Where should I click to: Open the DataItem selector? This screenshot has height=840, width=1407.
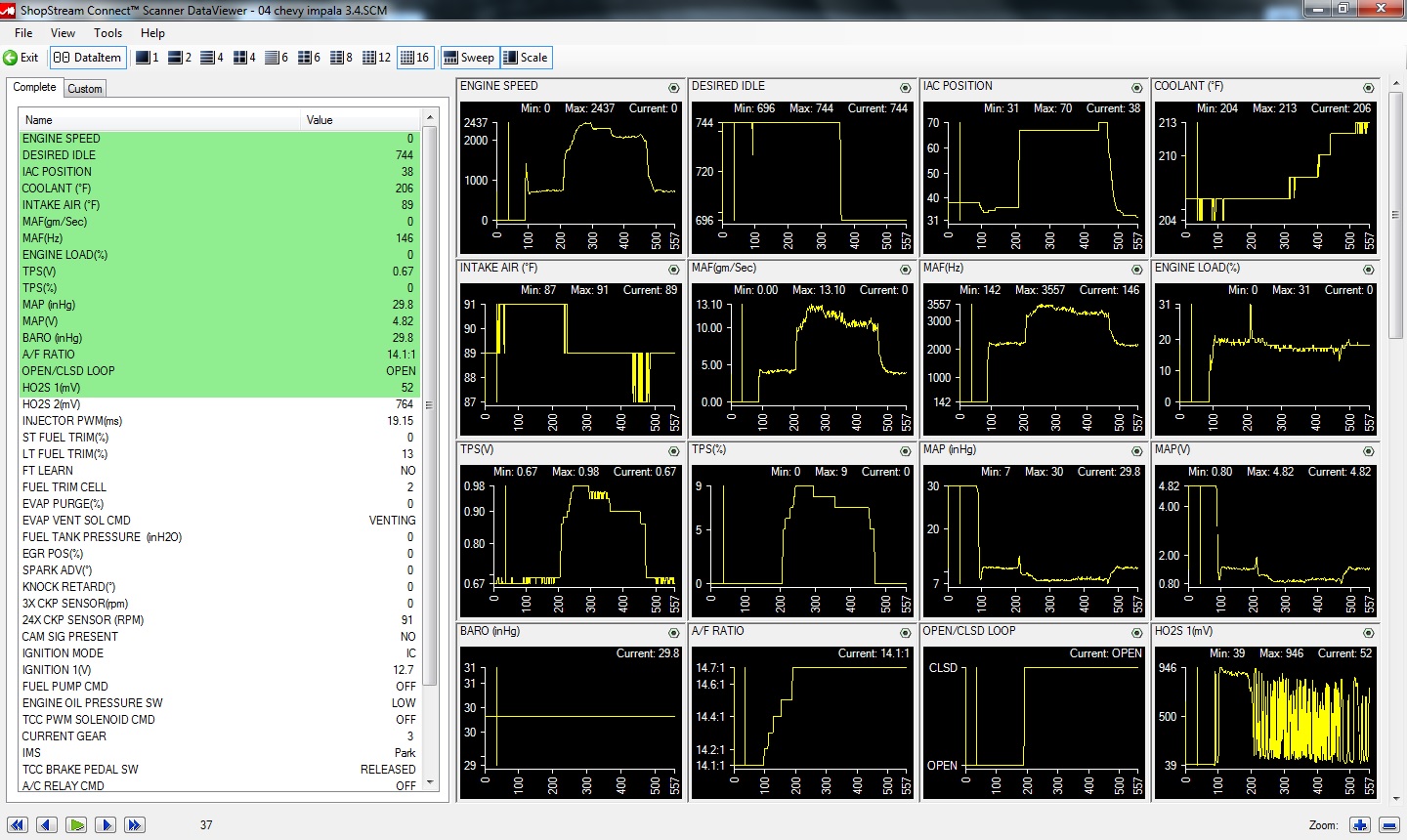[x=88, y=58]
